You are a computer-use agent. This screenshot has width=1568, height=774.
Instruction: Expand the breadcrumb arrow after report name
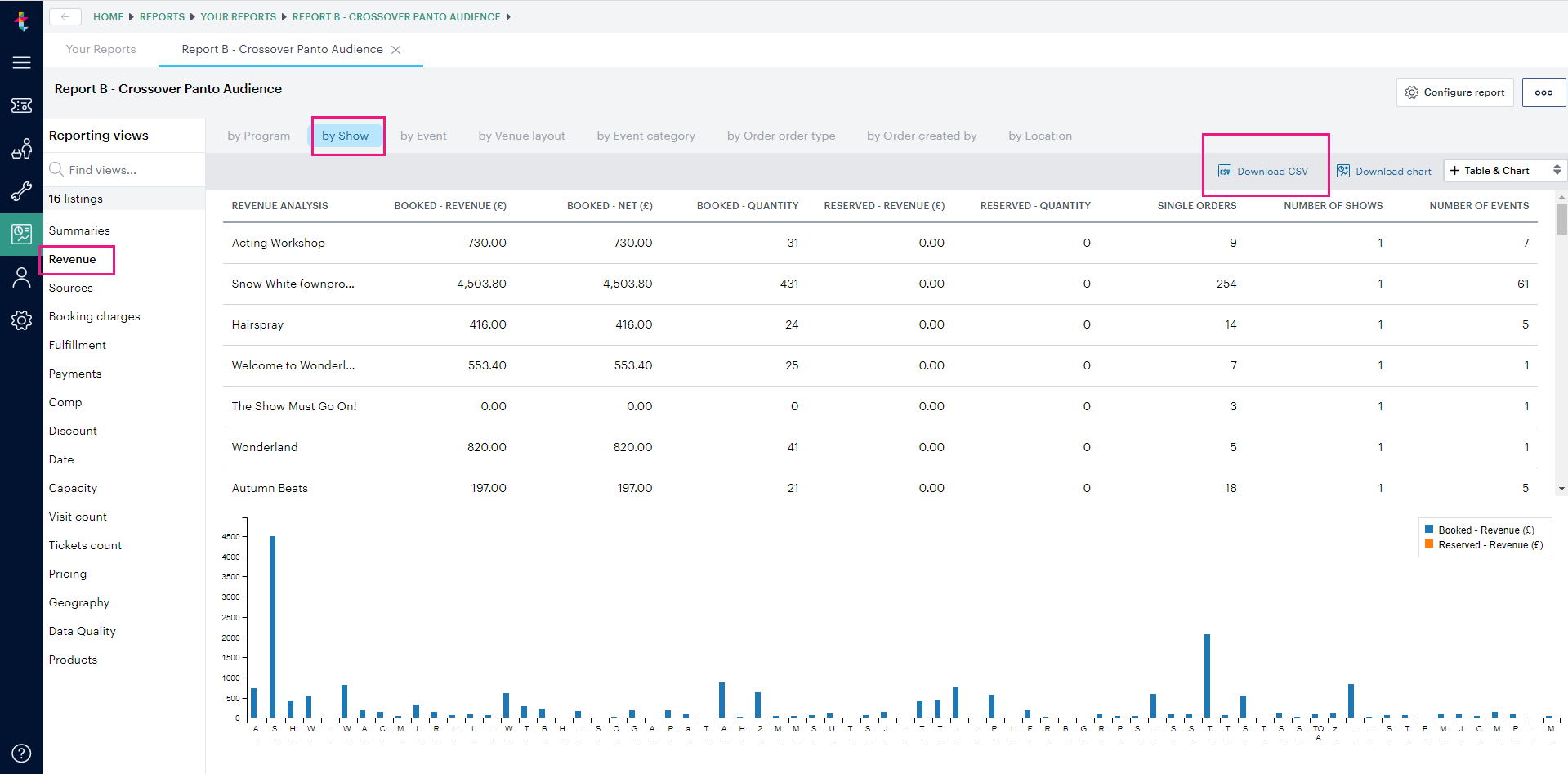(509, 16)
